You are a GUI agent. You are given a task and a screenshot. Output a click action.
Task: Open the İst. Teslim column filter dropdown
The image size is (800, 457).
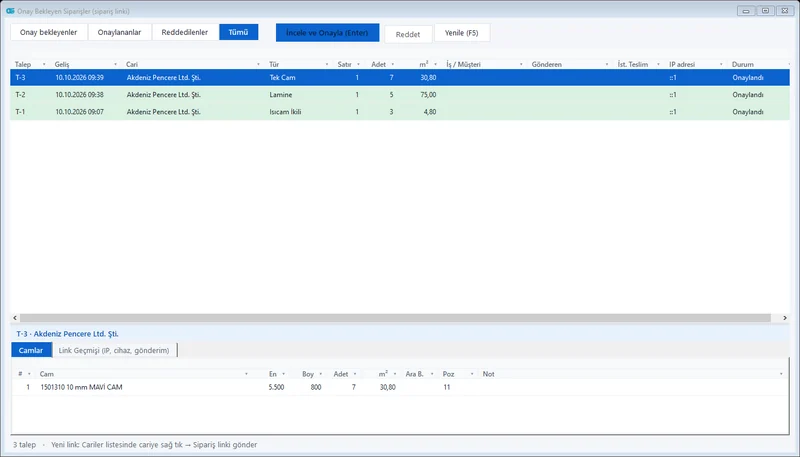(x=658, y=64)
